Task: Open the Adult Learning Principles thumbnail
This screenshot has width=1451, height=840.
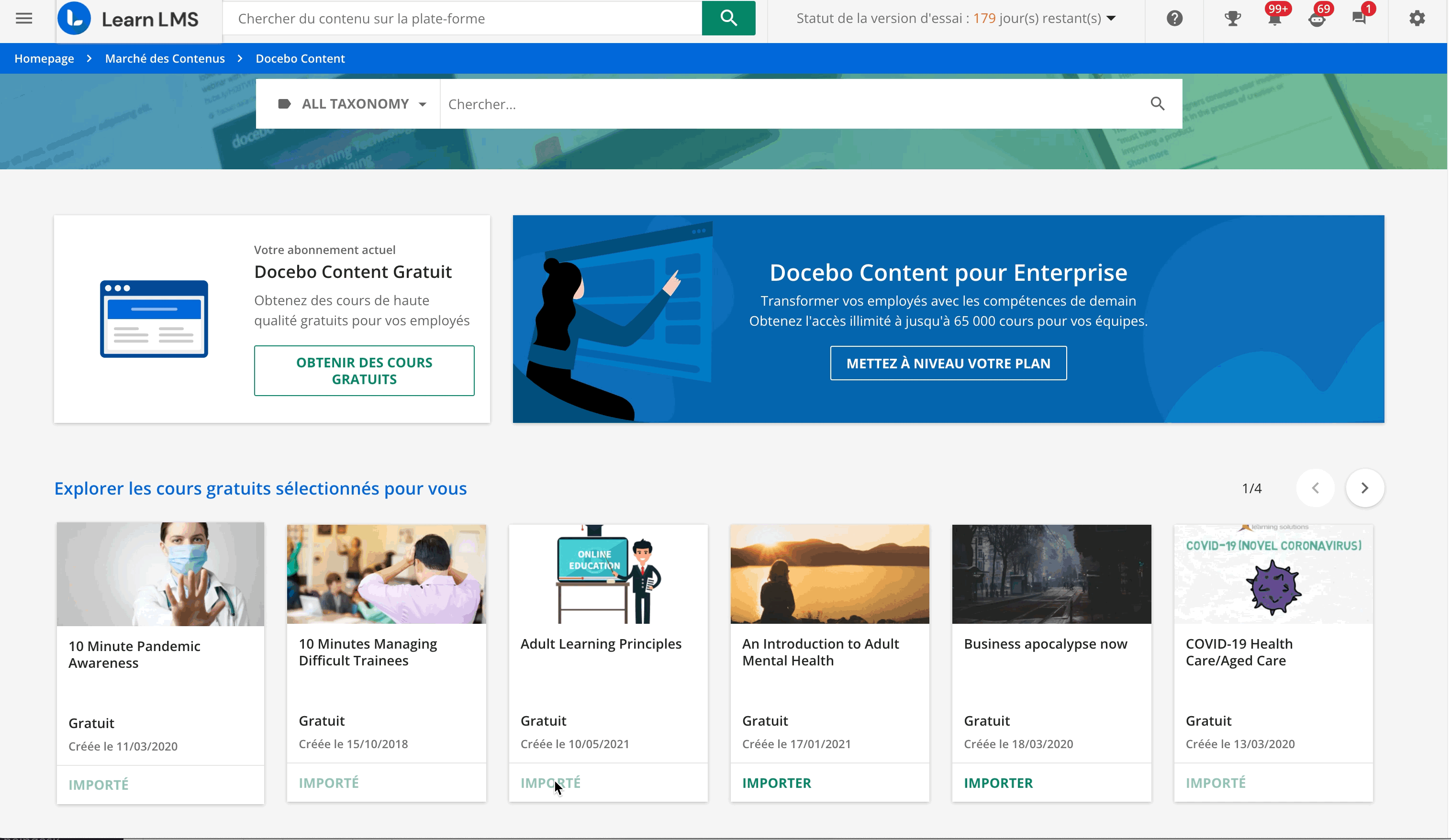Action: 608,575
